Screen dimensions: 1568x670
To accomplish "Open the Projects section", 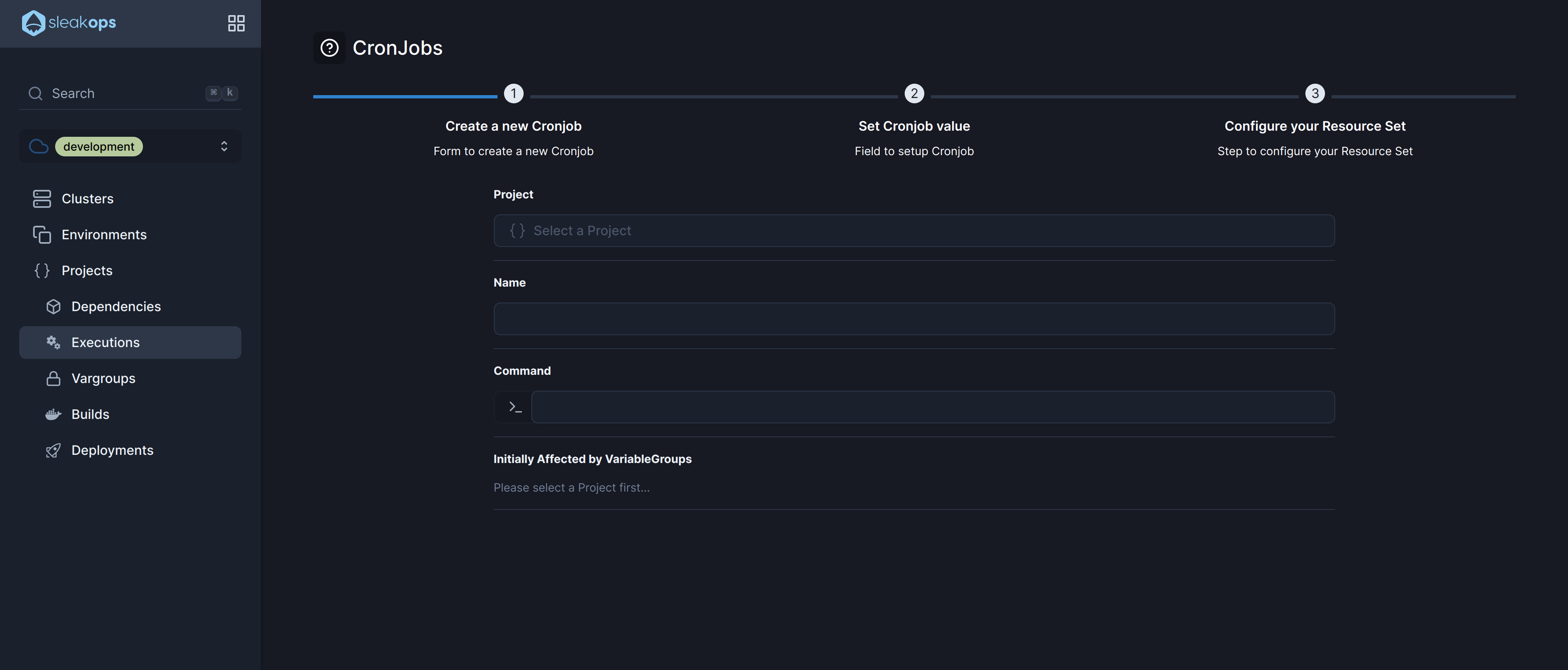I will [130, 271].
